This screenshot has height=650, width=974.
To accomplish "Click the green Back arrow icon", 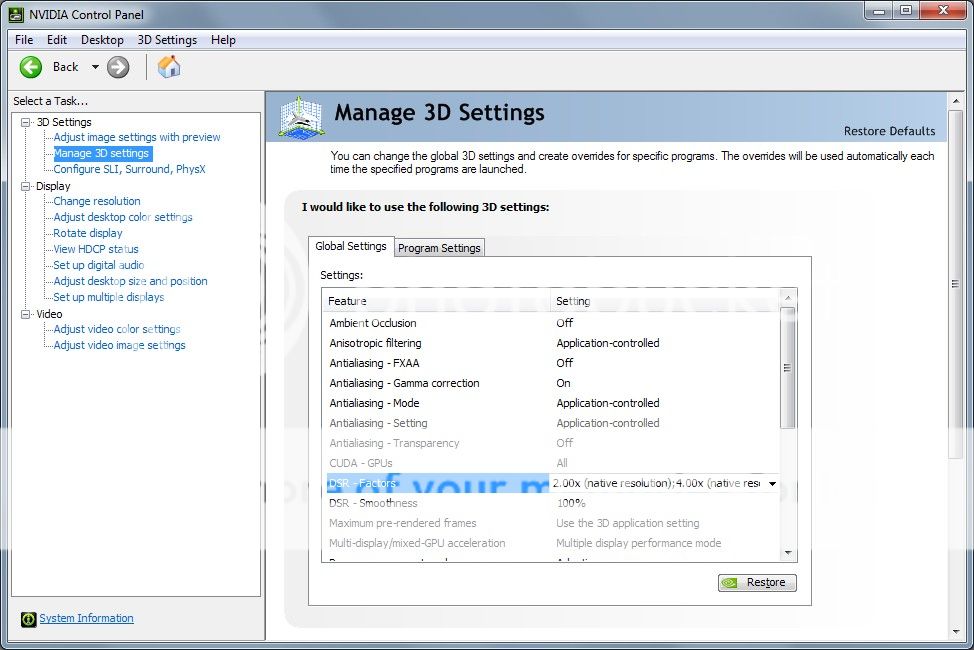I will pyautogui.click(x=30, y=67).
